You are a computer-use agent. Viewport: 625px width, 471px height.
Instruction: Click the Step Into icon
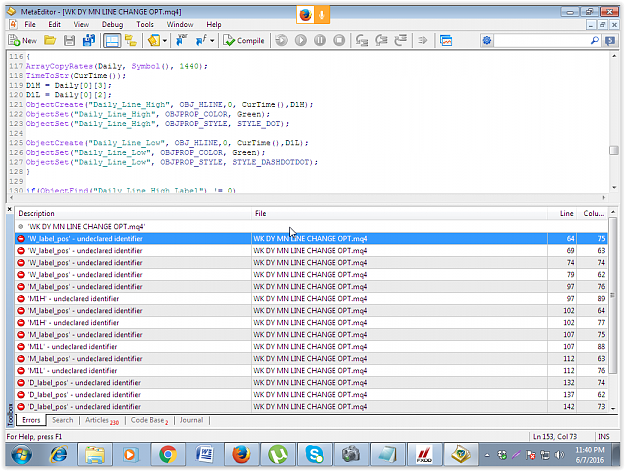(362, 40)
